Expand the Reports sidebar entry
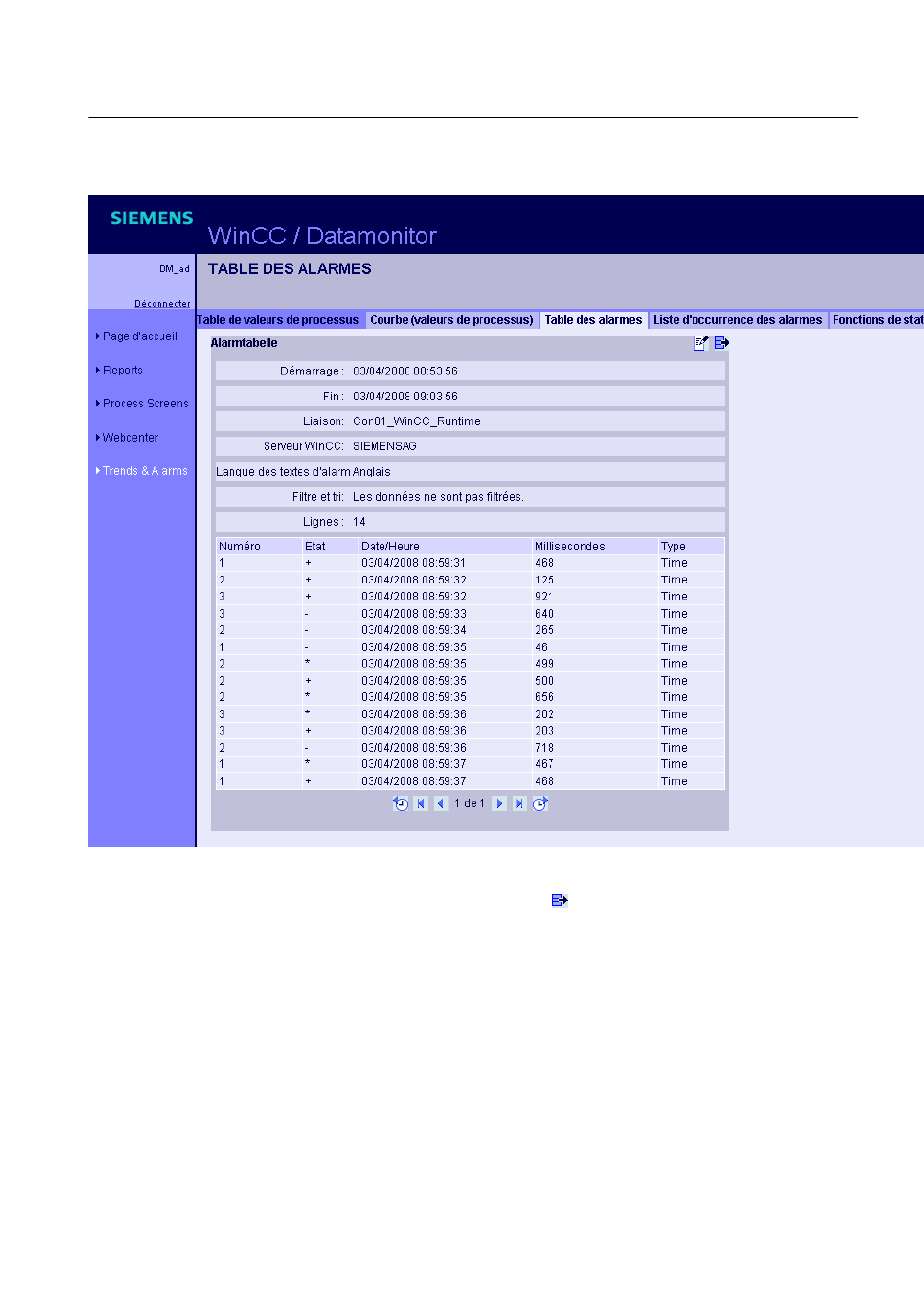This screenshot has height=1307, width=924. pos(124,371)
